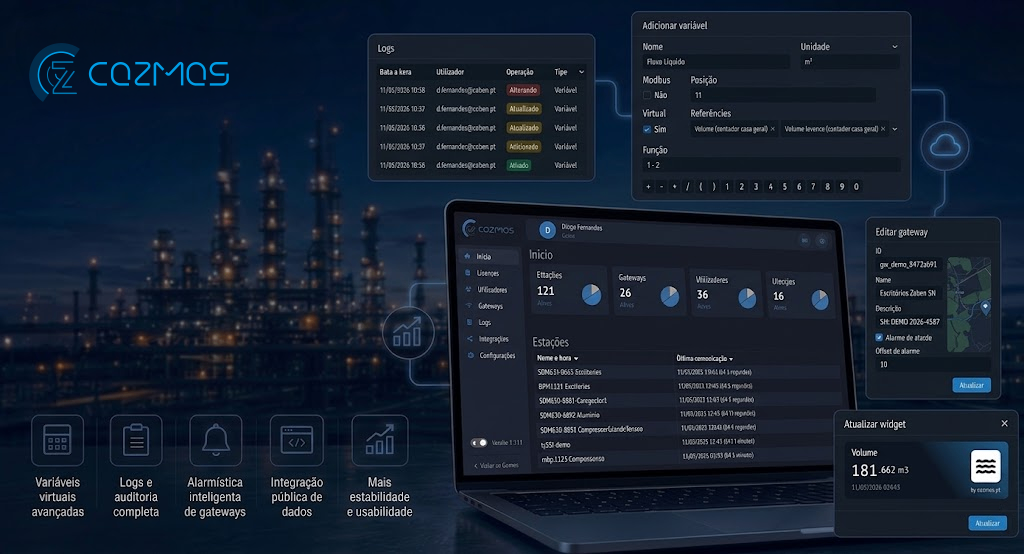Viewport: 1024px width, 554px height.
Task: Open Integrações menu item in sidebar
Action: [494, 339]
